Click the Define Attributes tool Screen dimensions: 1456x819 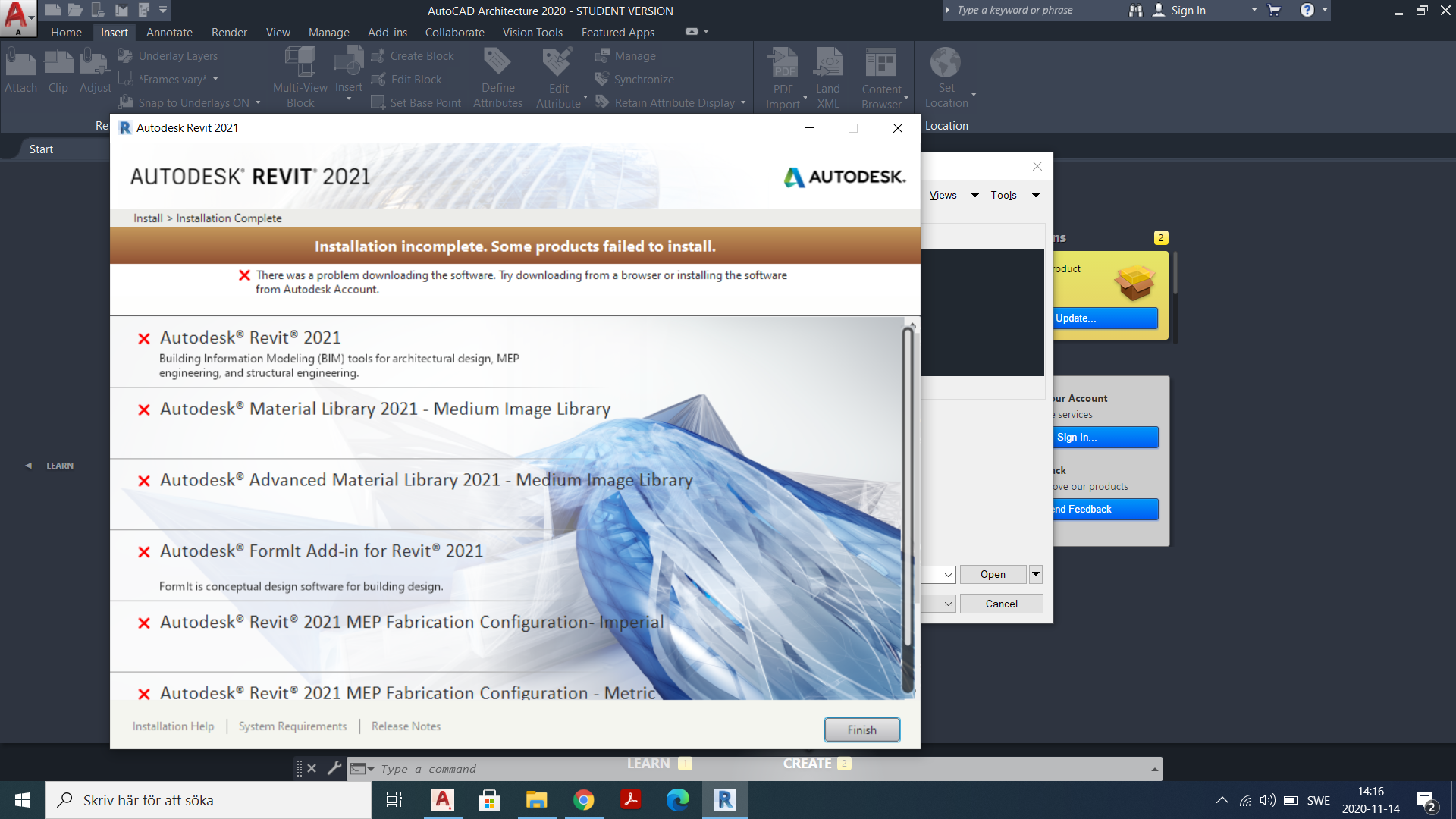497,77
